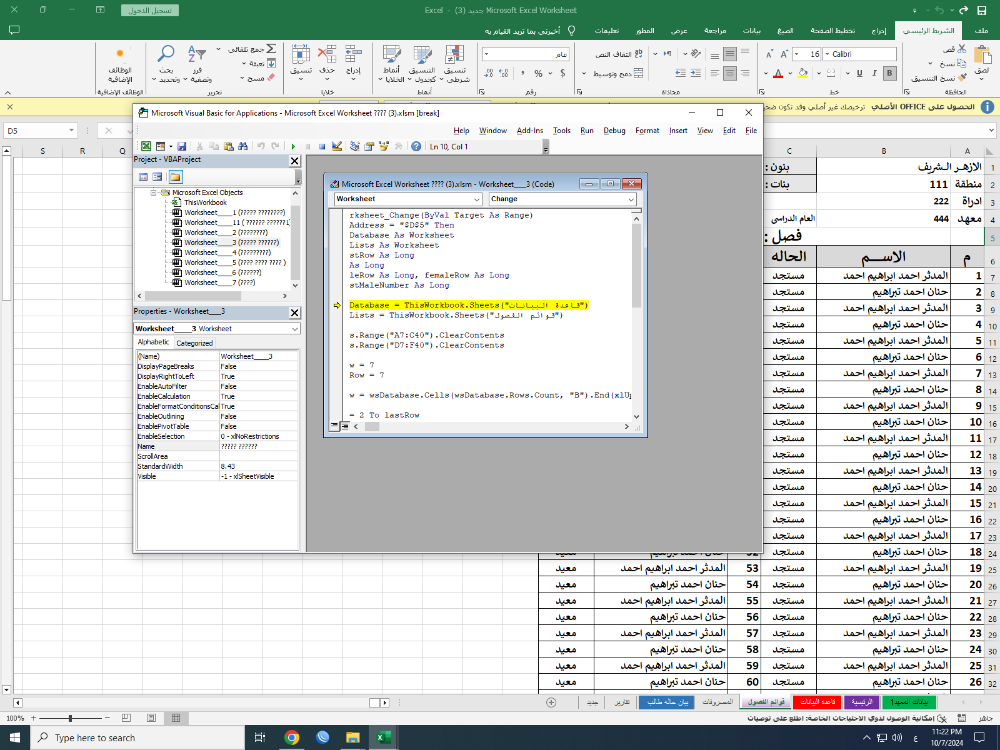Open the Excel Name Box dropdown showing D5
This screenshot has height=750, width=1000.
pyautogui.click(x=71, y=131)
